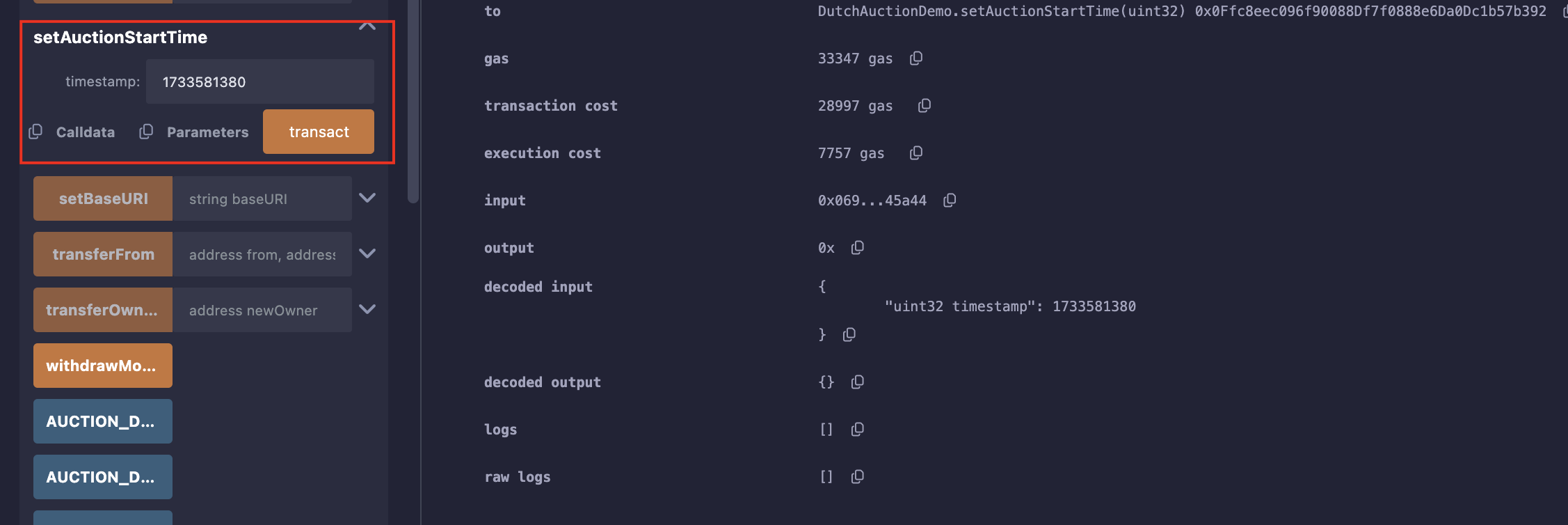Collapse the setAuctionStartTime function panel
Image resolution: width=1568 pixels, height=525 pixels.
(367, 26)
